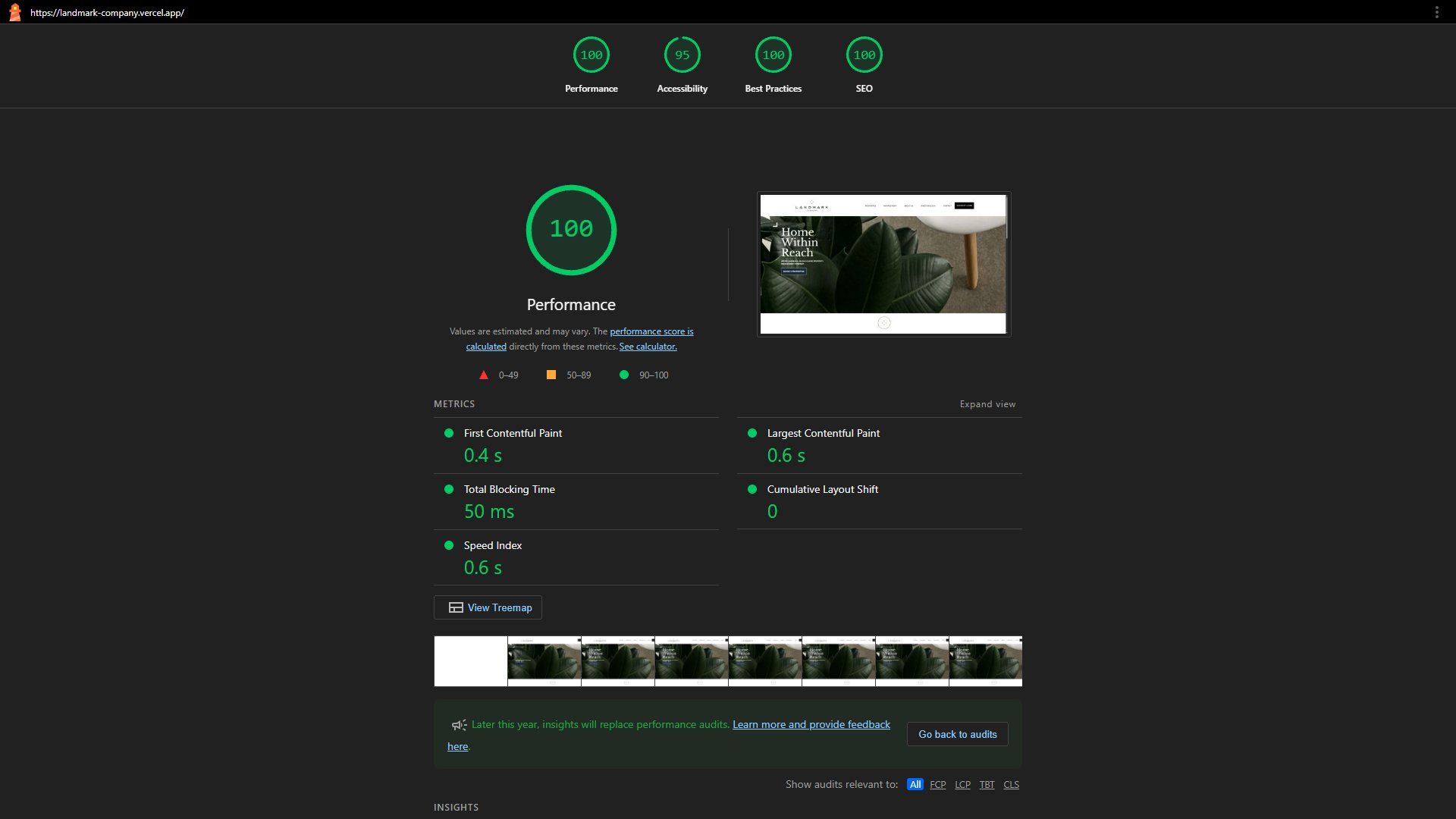Click the megaphone icon in insights notice
1456x819 pixels.
click(x=459, y=725)
